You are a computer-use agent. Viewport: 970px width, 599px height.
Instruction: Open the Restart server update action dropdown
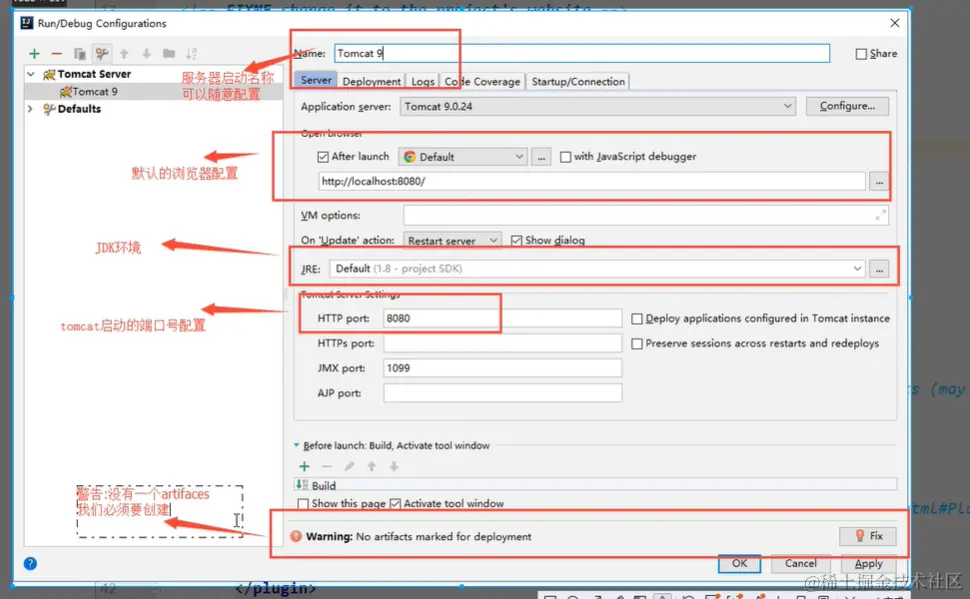(452, 240)
